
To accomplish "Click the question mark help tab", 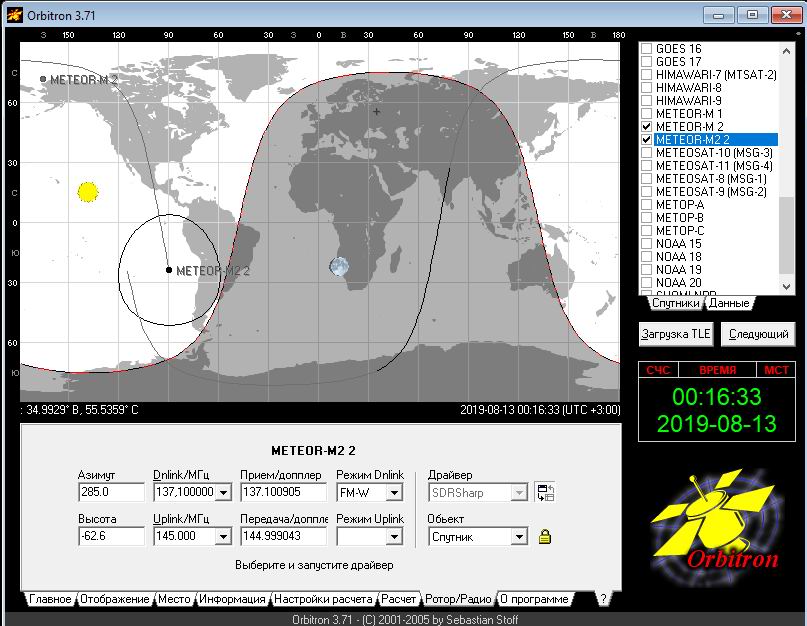I will [x=602, y=599].
